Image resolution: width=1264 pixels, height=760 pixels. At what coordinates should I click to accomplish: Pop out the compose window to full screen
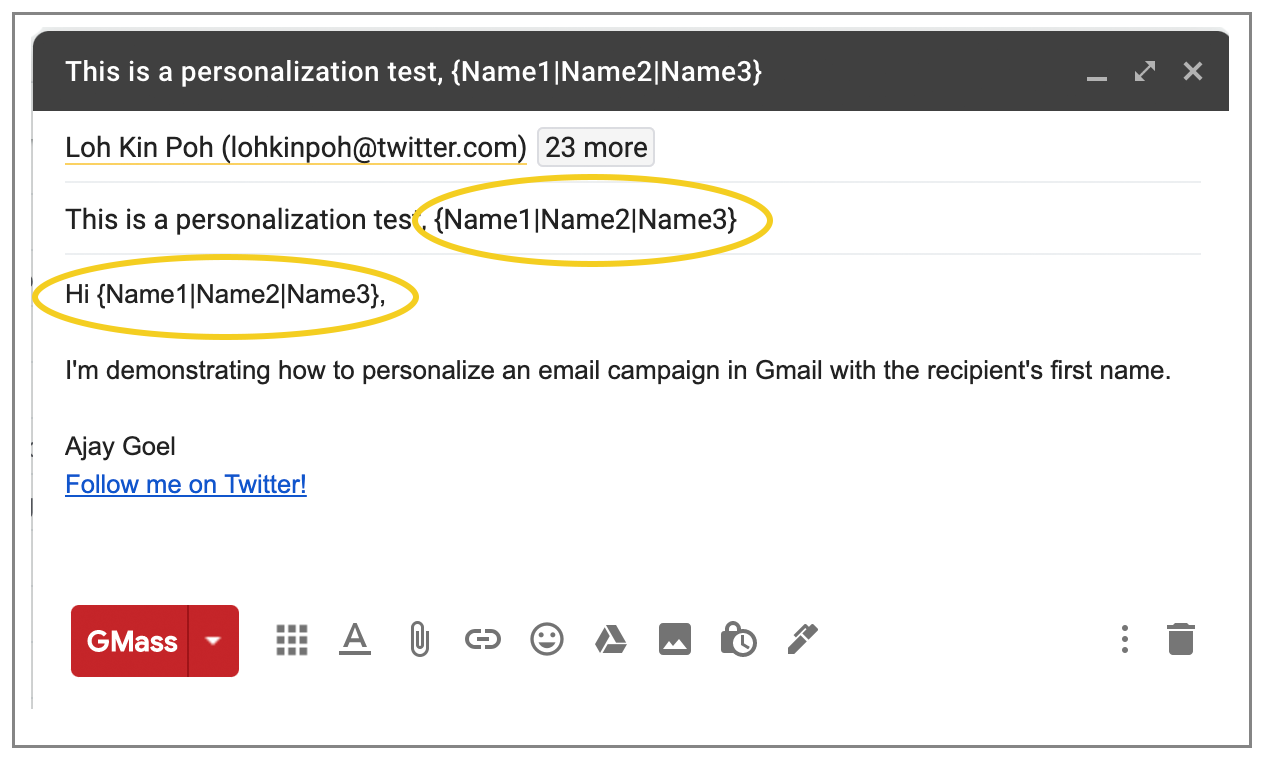coord(1144,71)
